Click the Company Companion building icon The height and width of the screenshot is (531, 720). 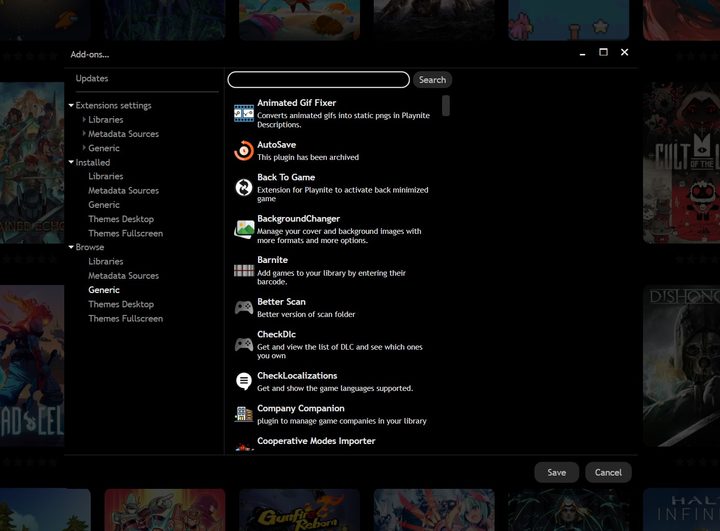coord(243,414)
